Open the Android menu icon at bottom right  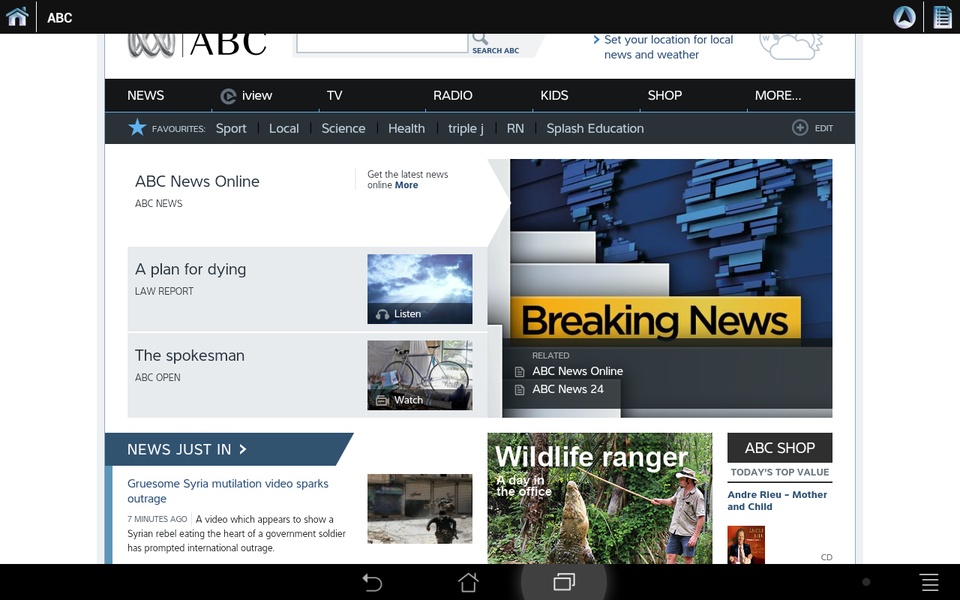click(929, 582)
